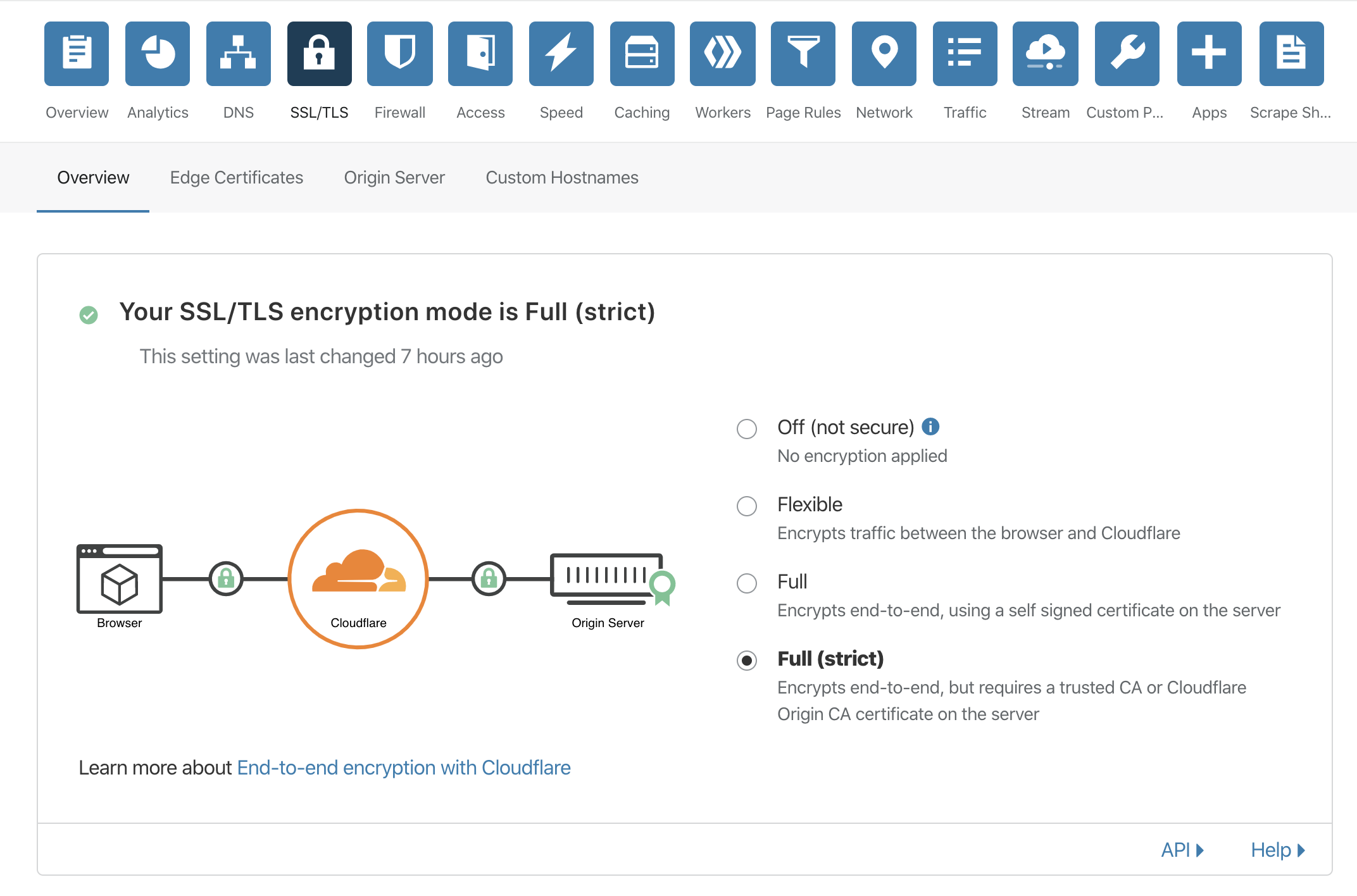Screen dimensions: 1357x896
Task: Click 'No encryption applied' description
Action: pos(862,456)
